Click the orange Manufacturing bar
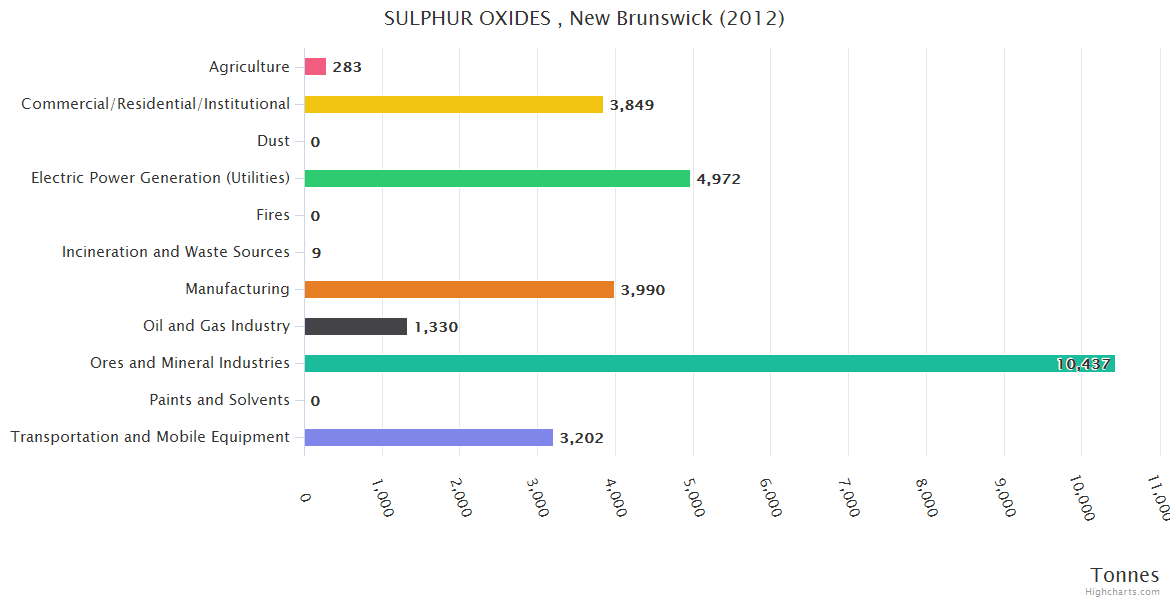Viewport: 1170px width, 600px height. point(459,289)
